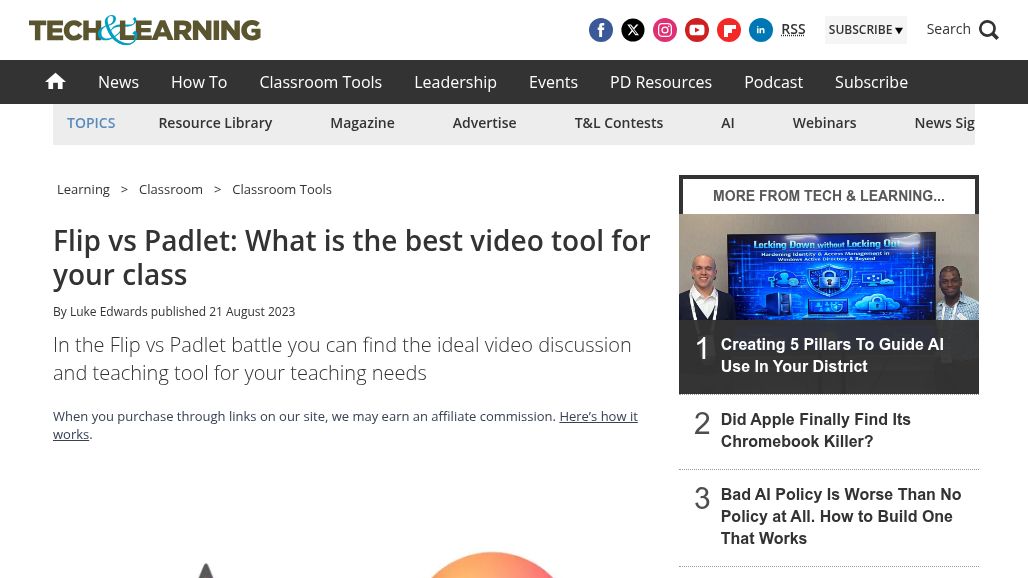Open the Flipboard social icon
The height and width of the screenshot is (578, 1028).
[x=729, y=30]
